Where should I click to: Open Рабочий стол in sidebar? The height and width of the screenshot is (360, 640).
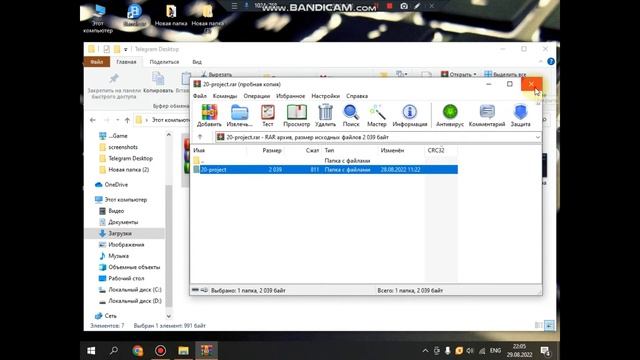click(126, 278)
